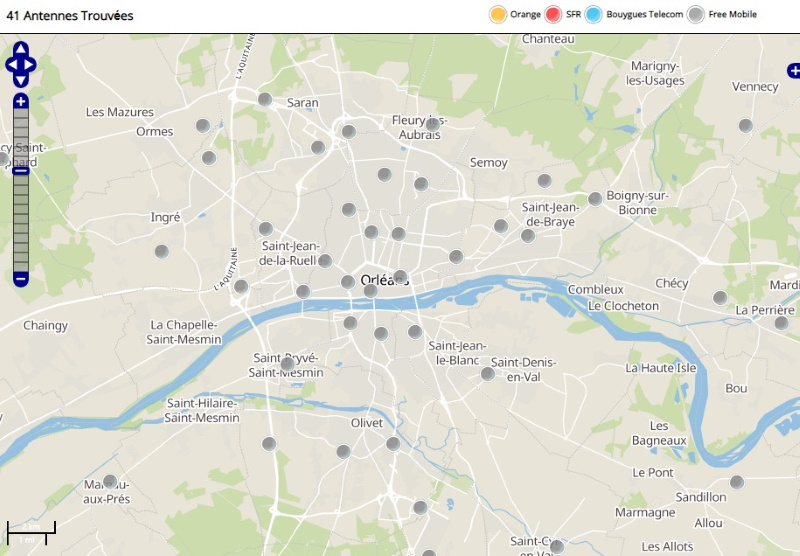Click the Chanteau place label

548,39
